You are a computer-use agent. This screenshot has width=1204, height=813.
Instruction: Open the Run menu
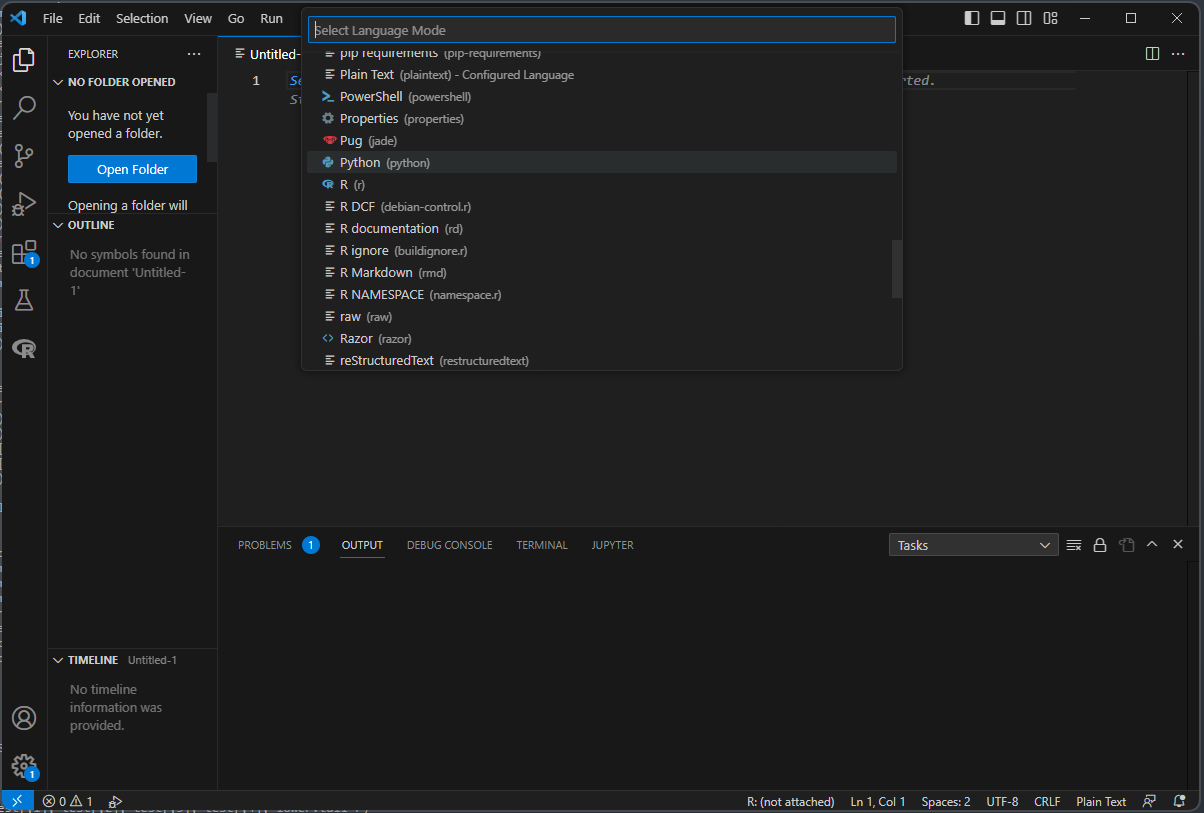point(271,18)
